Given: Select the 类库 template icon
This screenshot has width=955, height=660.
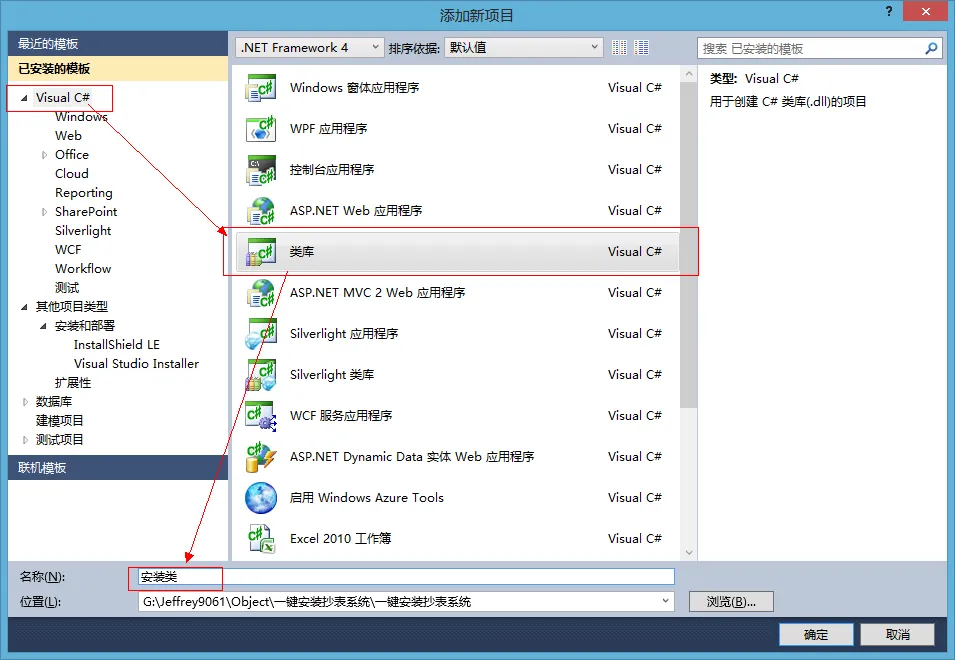Looking at the screenshot, I should pos(261,251).
